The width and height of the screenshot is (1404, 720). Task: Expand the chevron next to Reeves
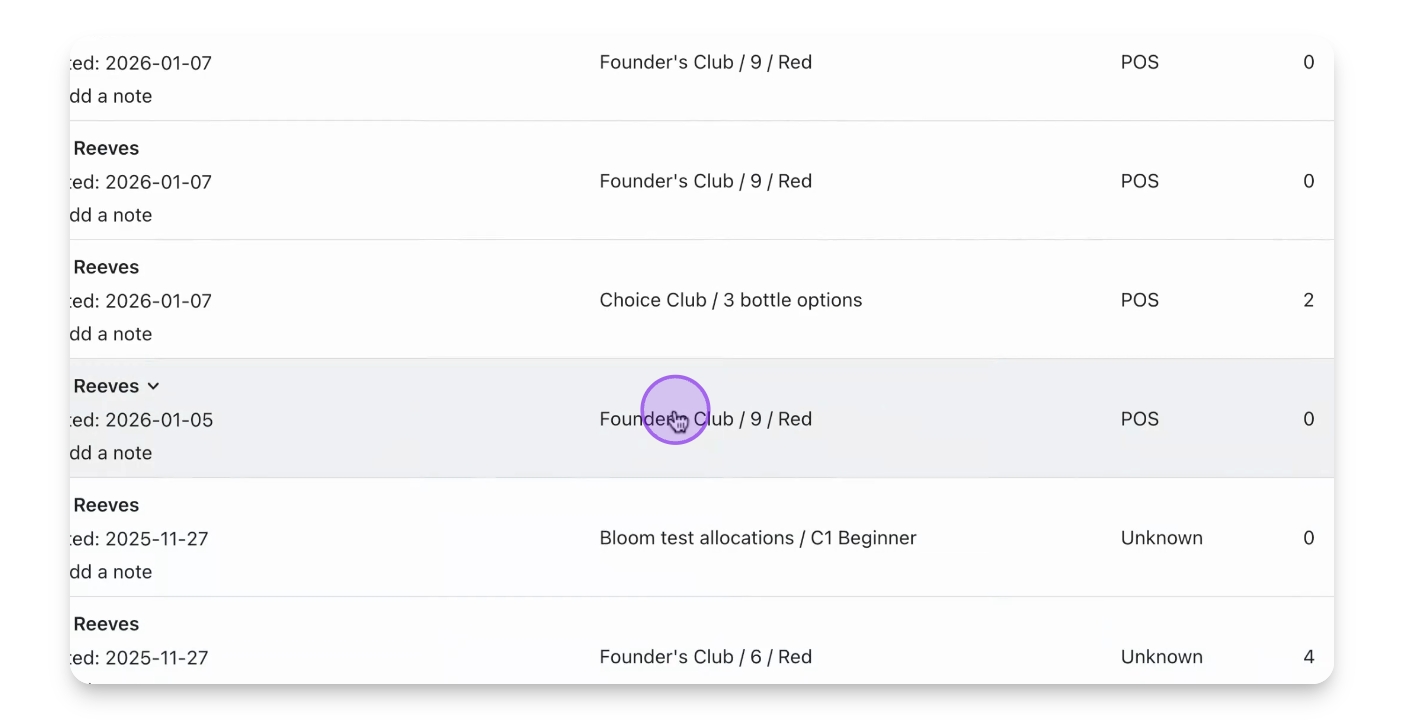(x=153, y=386)
